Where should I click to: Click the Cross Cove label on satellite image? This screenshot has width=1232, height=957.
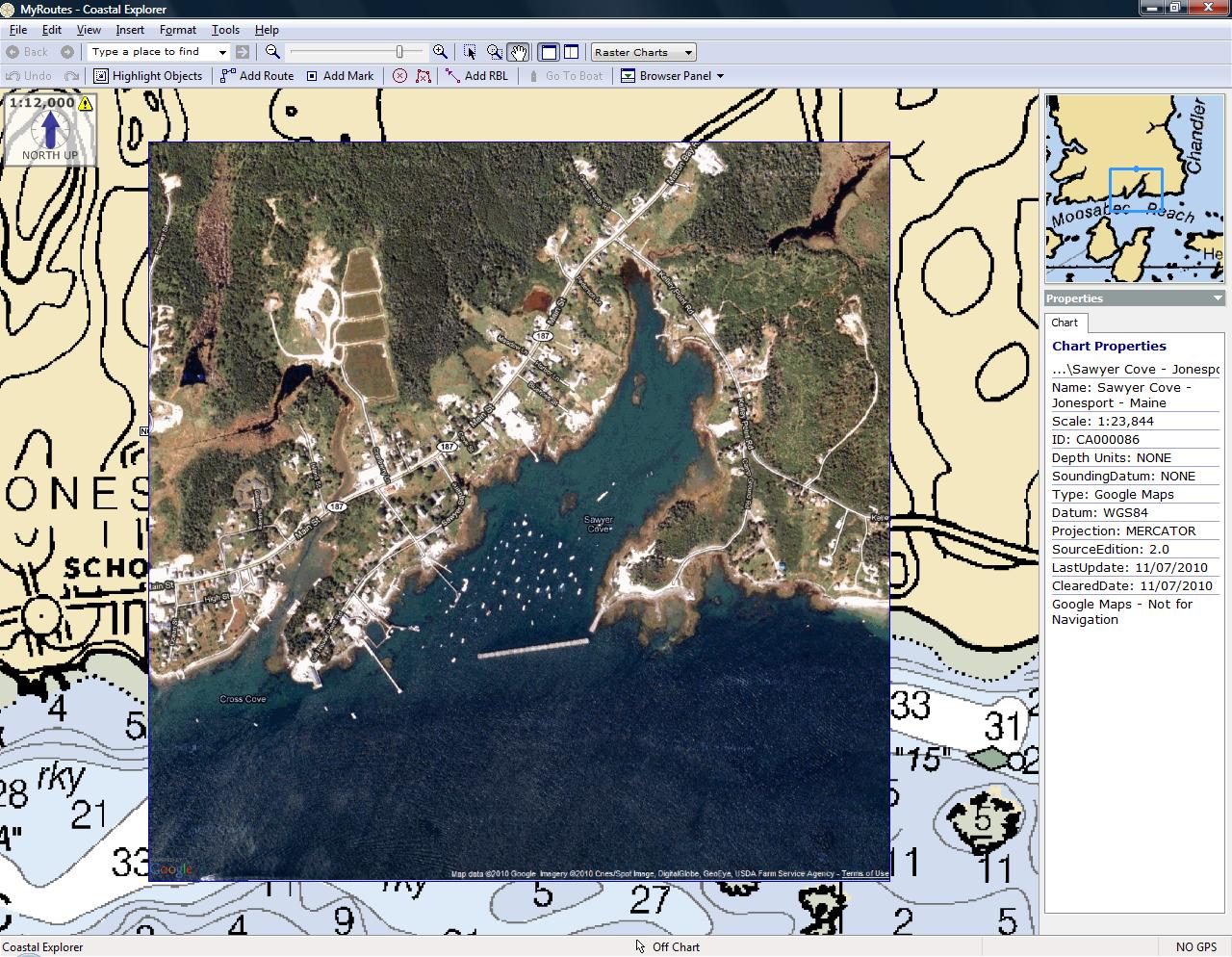click(x=243, y=699)
